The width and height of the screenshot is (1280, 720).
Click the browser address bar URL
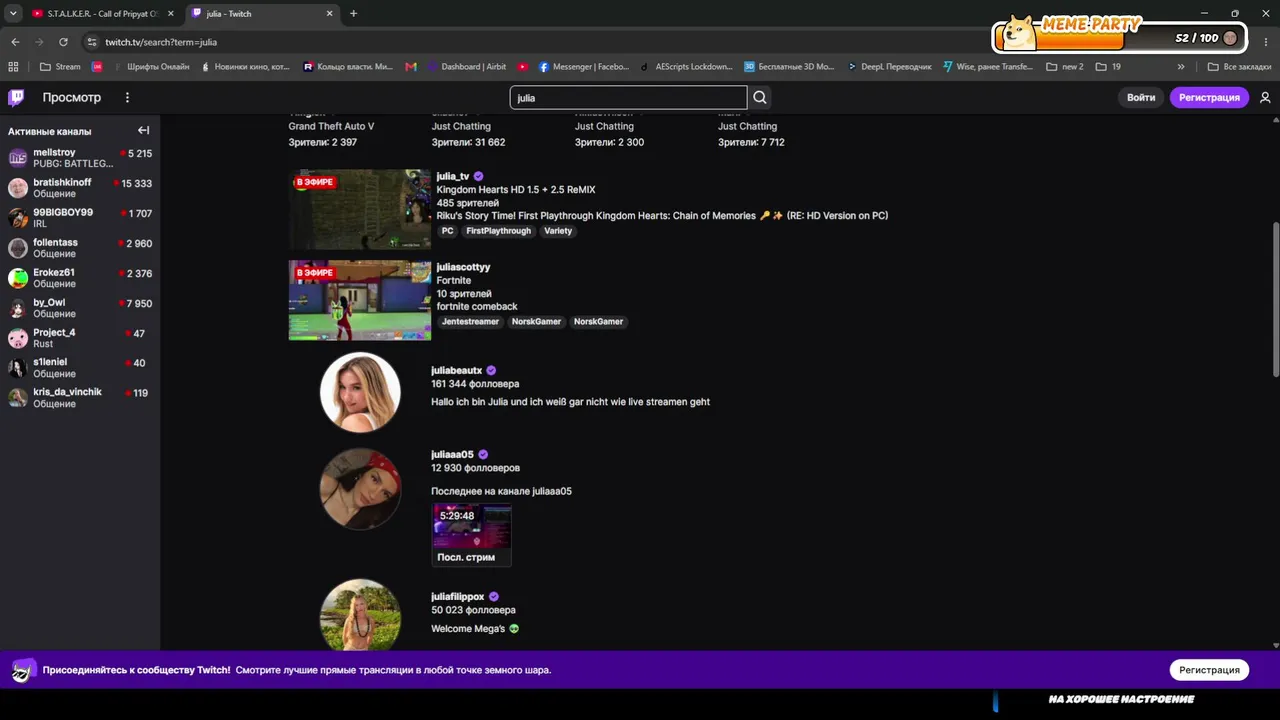161,42
